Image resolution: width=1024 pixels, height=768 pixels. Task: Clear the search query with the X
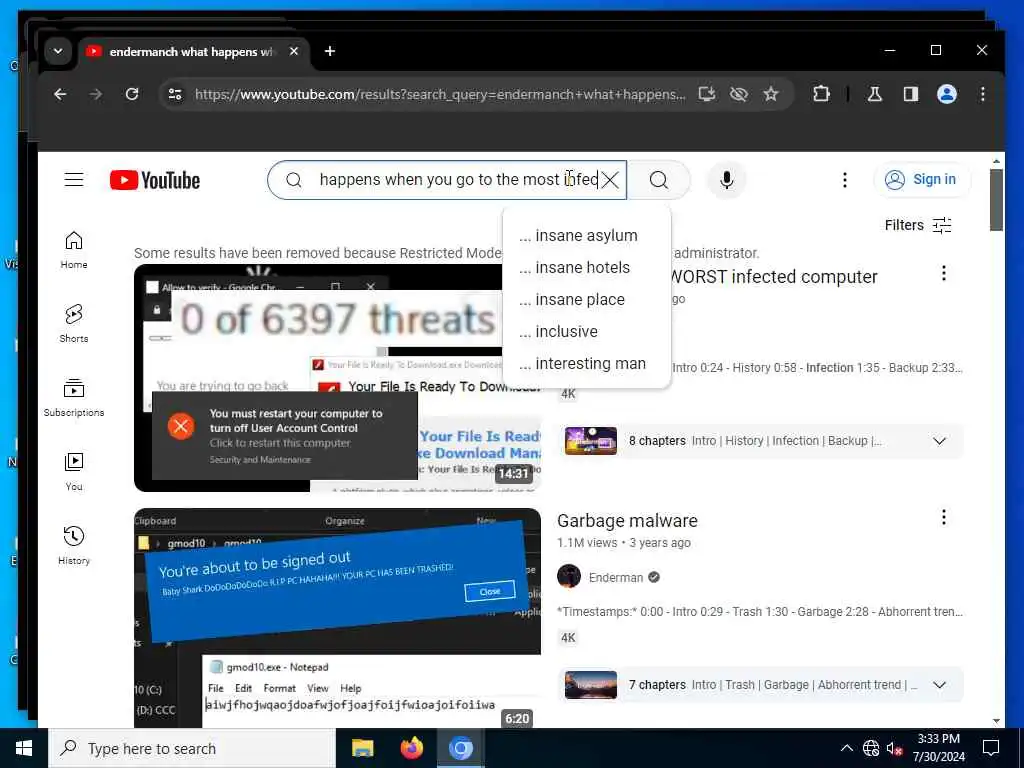pos(610,180)
